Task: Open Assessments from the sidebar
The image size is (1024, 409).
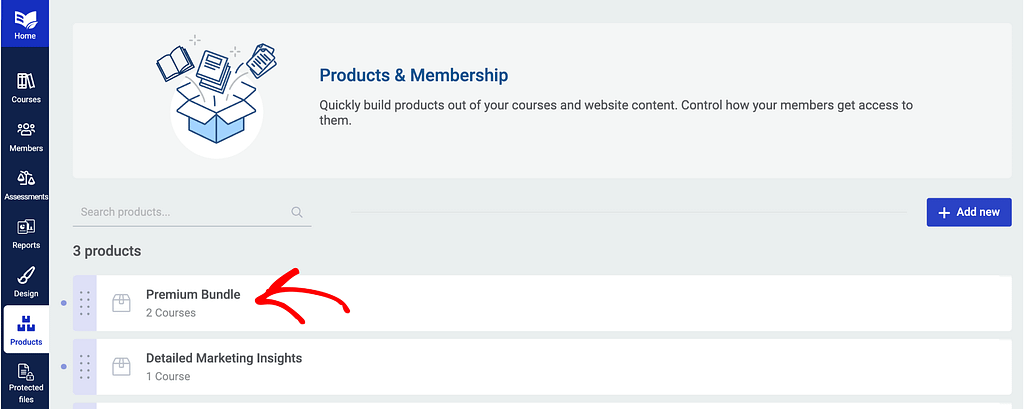Action: pos(25,186)
